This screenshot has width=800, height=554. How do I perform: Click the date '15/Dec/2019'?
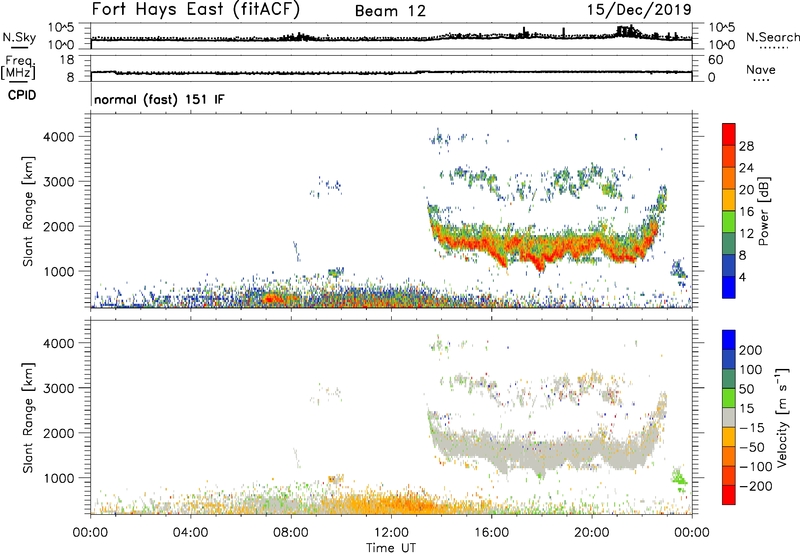[639, 10]
